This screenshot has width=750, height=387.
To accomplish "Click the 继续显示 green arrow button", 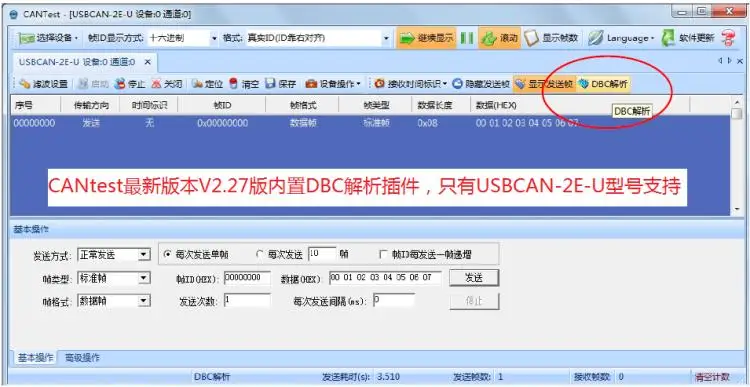I will click(x=427, y=38).
